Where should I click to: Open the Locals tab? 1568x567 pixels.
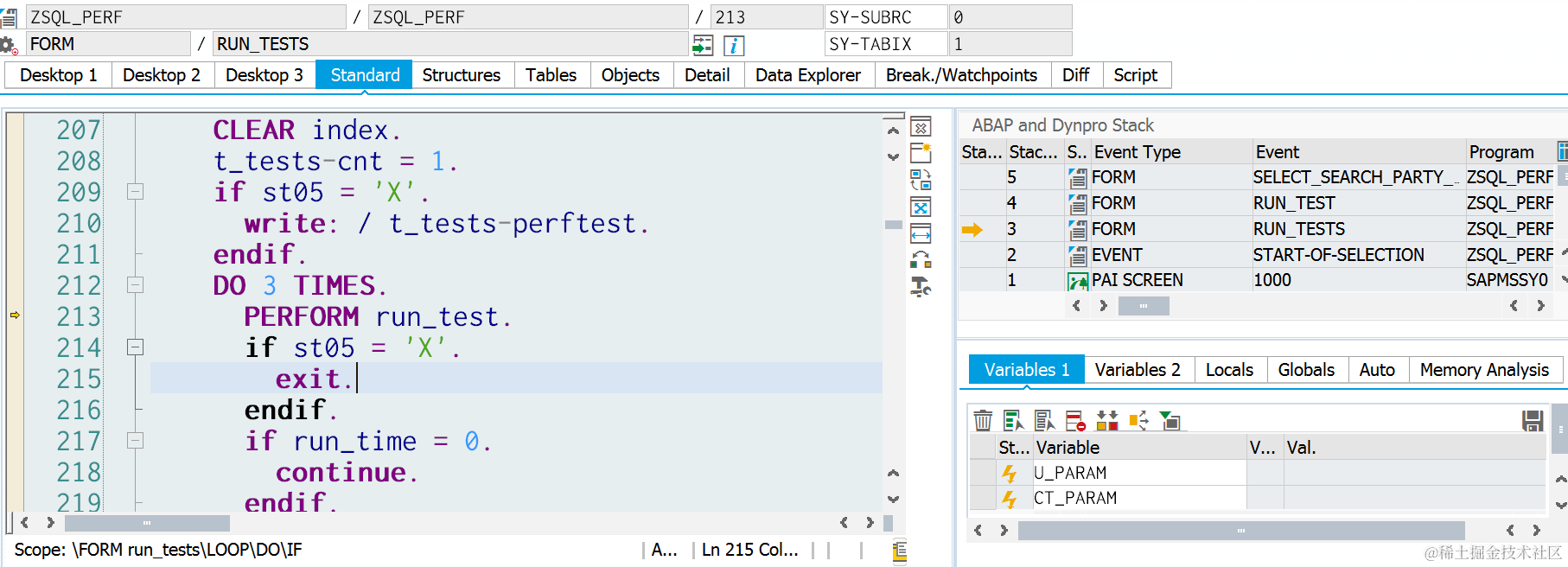[1229, 370]
